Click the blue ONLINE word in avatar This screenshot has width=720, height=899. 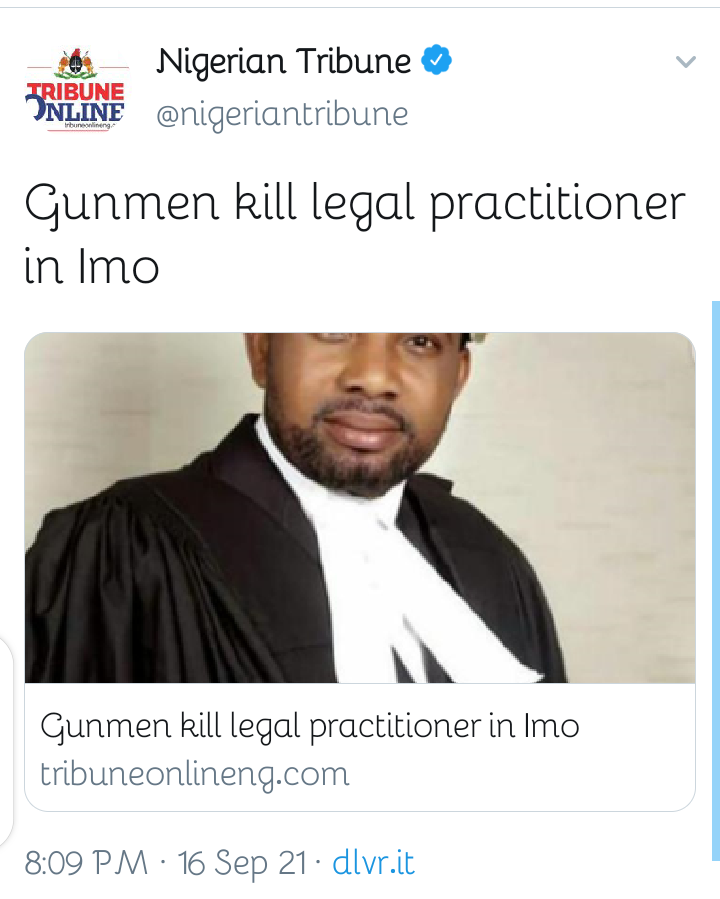point(76,111)
